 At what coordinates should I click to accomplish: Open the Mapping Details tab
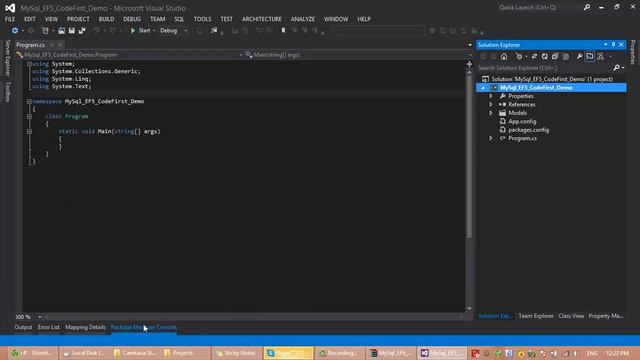tap(85, 327)
